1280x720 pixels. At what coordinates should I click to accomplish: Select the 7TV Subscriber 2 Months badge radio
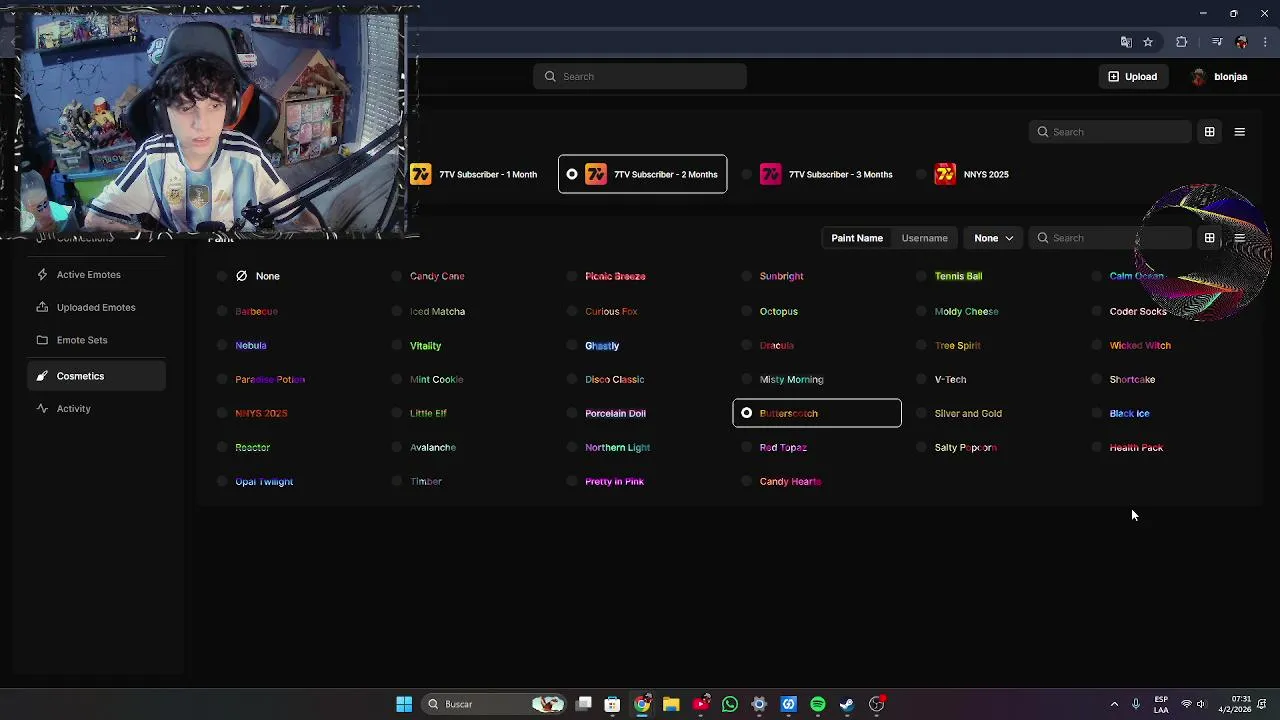click(572, 174)
